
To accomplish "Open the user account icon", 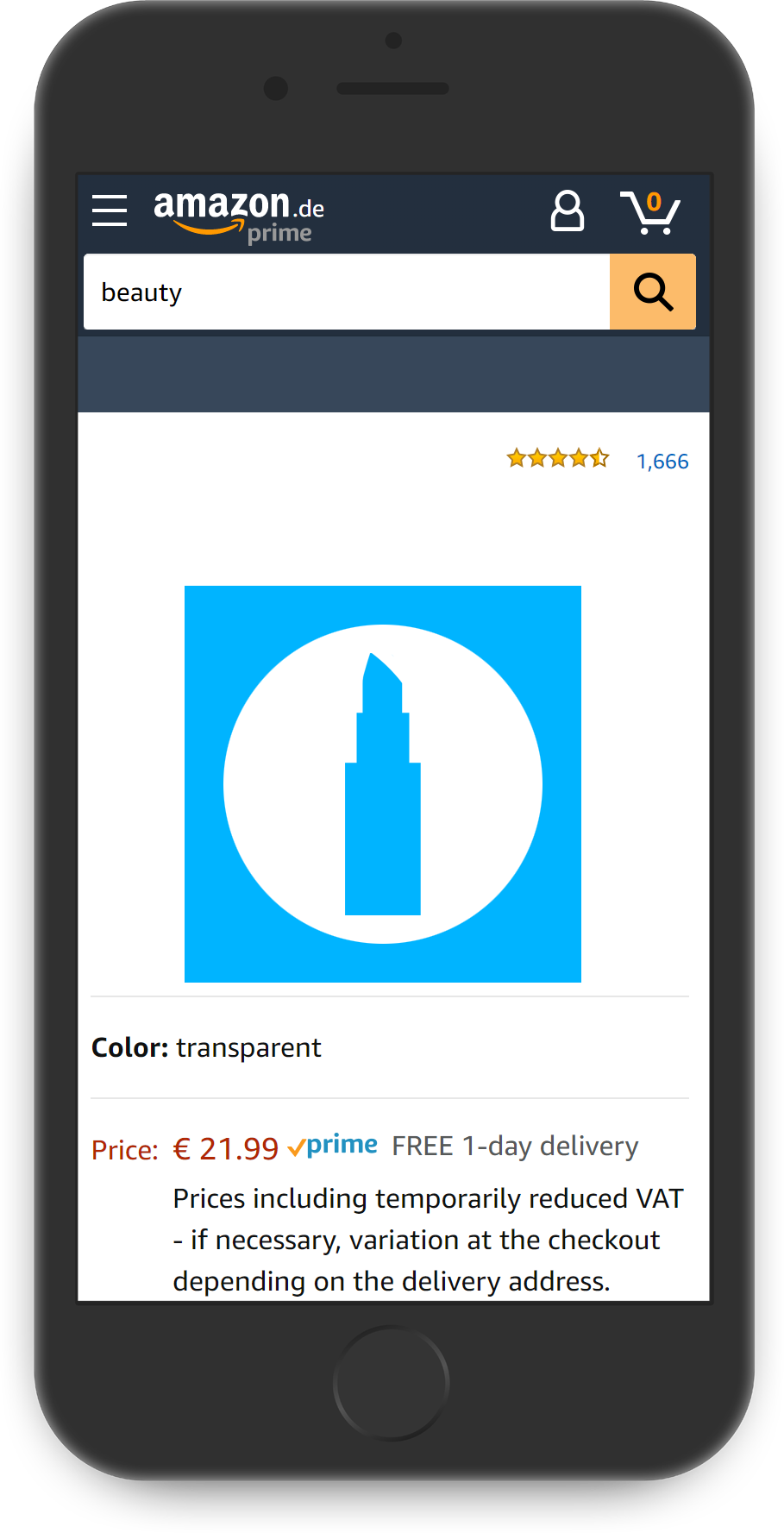I will coord(567,211).
